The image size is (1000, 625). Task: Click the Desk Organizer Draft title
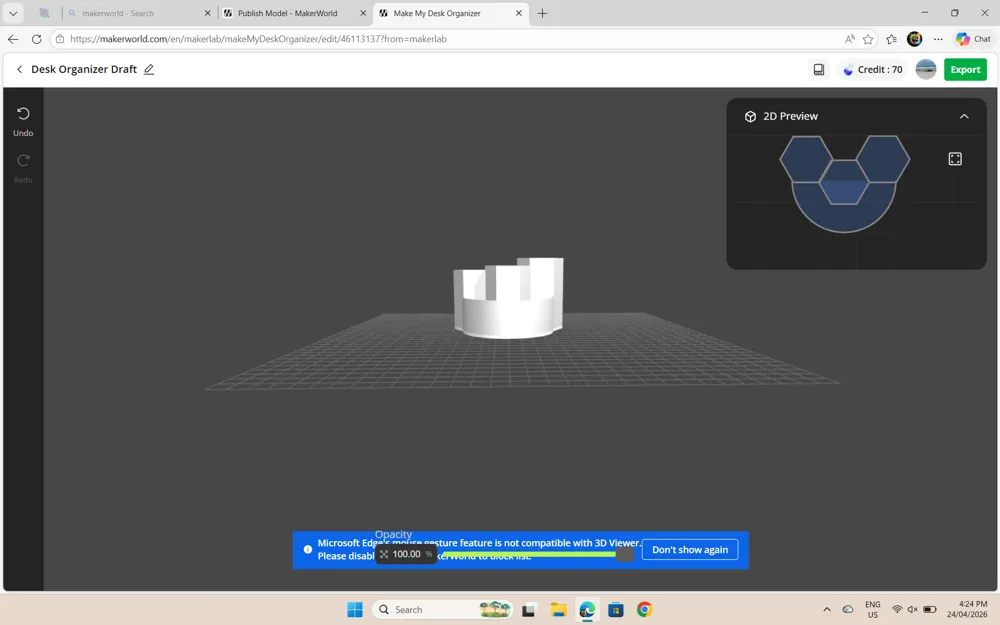tap(84, 69)
